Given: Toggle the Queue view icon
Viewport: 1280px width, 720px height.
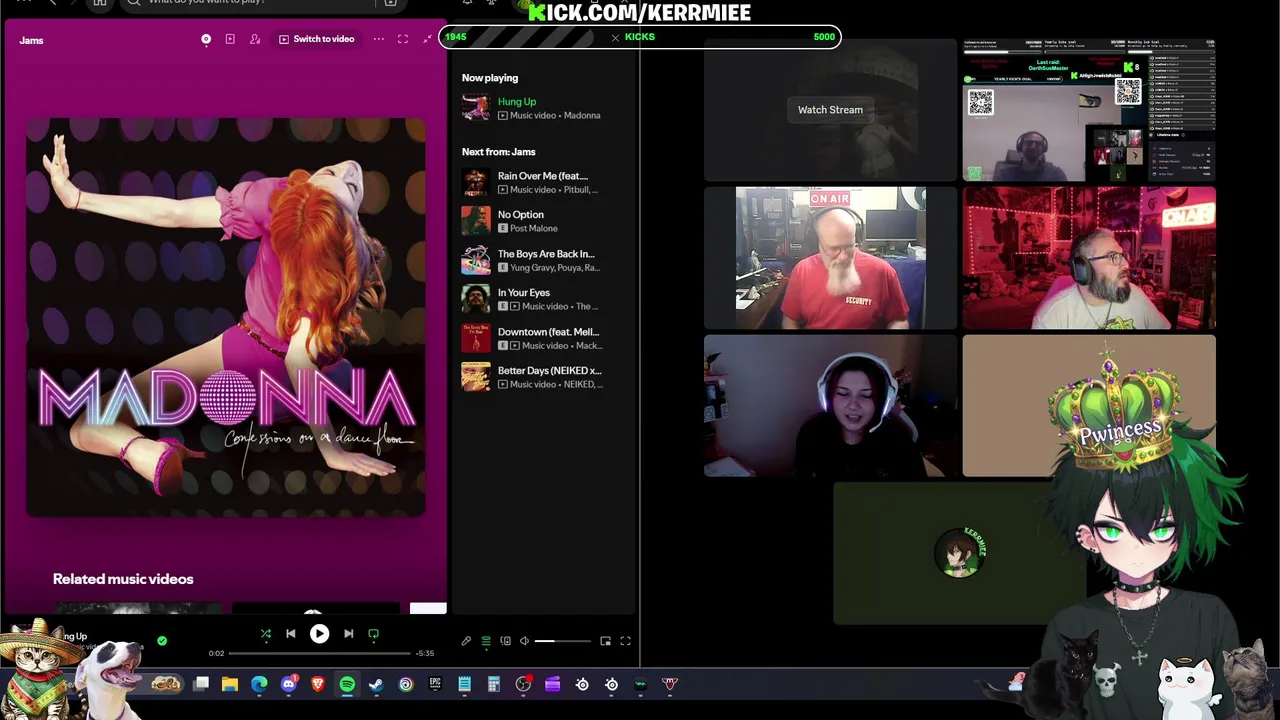Looking at the screenshot, I should [x=486, y=641].
